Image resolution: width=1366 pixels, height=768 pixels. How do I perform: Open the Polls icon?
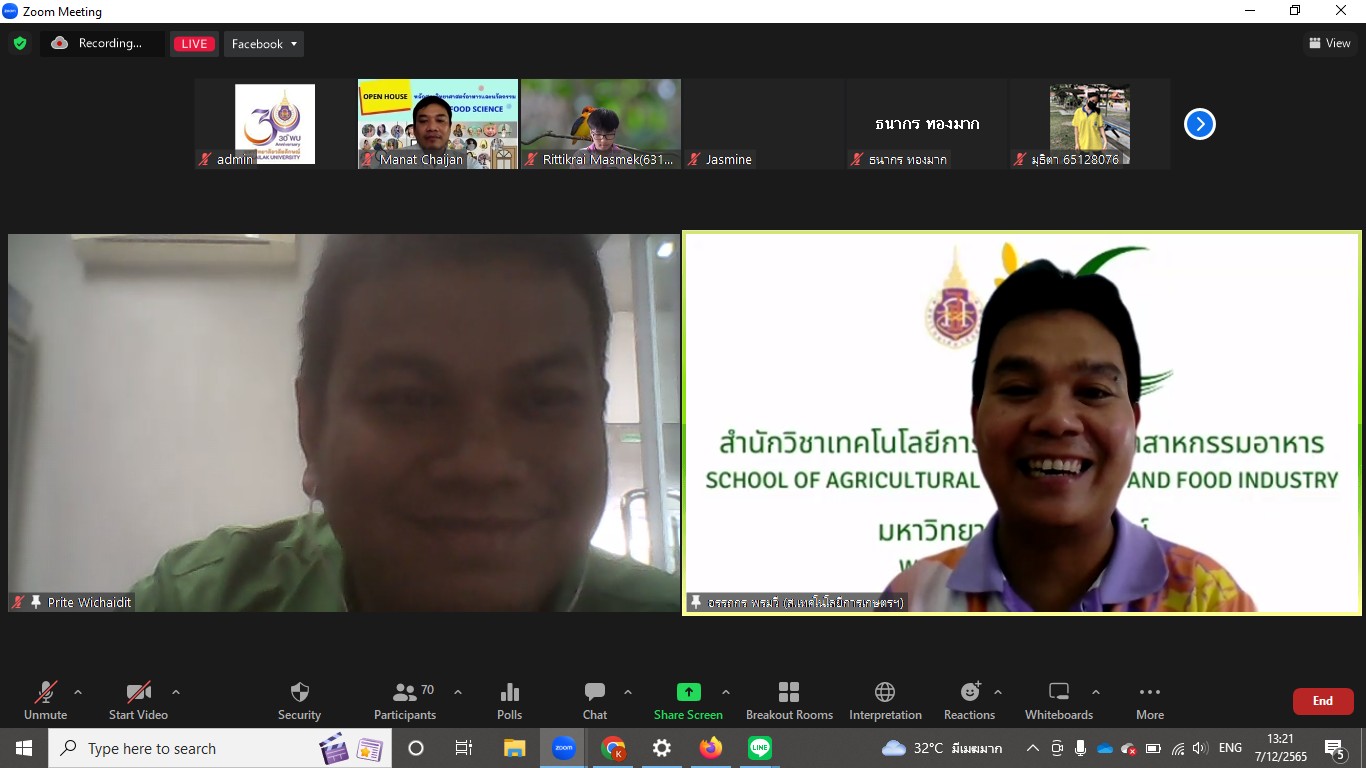509,700
